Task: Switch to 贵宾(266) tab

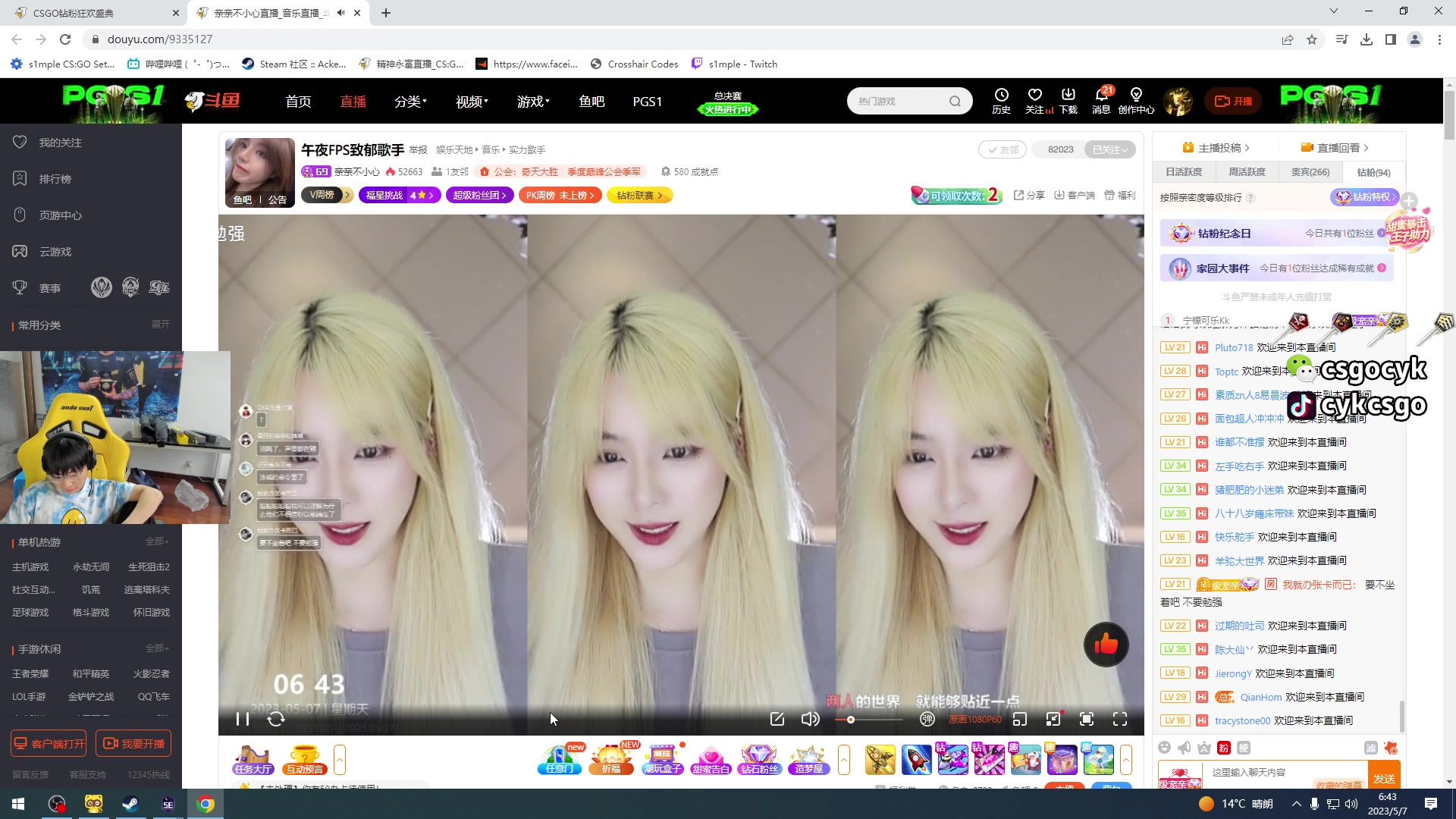Action: pos(1310,172)
